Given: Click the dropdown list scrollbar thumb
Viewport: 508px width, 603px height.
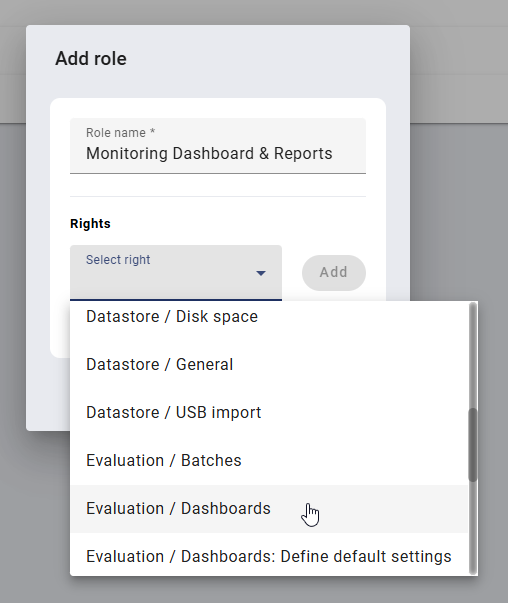Looking at the screenshot, I should pos(473,445).
